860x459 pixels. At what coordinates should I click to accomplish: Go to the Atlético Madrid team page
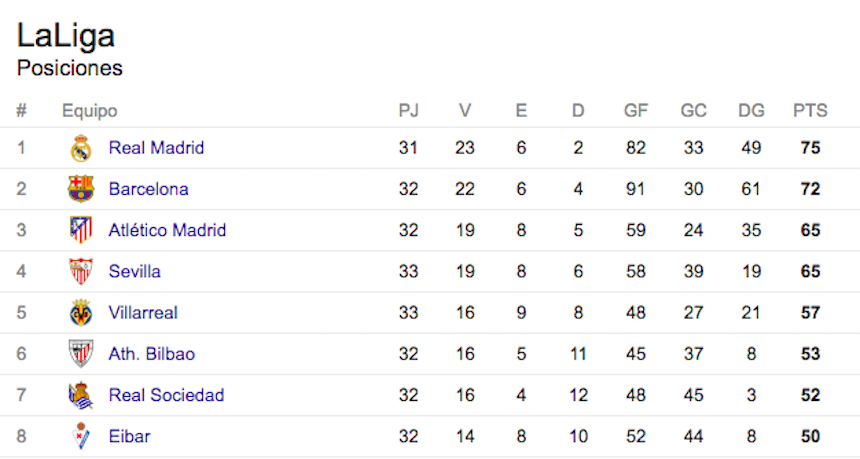click(167, 230)
